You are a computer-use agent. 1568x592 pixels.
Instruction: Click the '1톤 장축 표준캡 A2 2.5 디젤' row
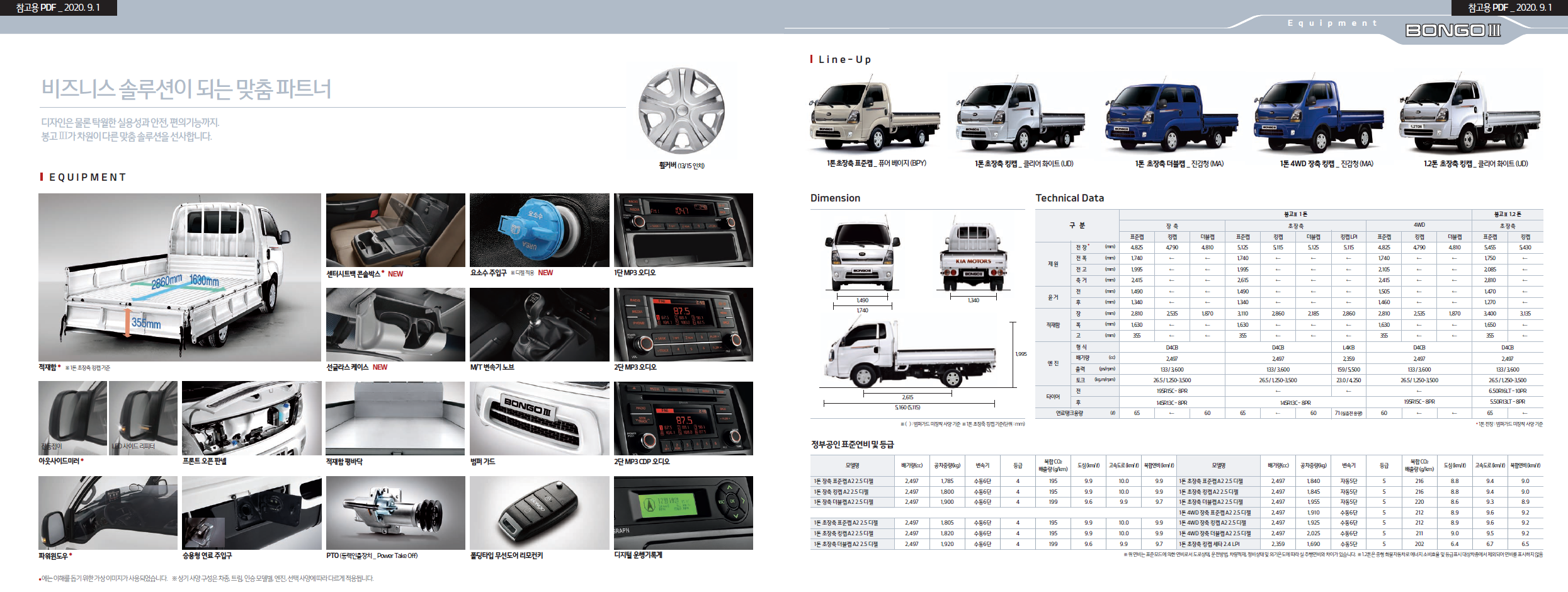pyautogui.click(x=993, y=481)
